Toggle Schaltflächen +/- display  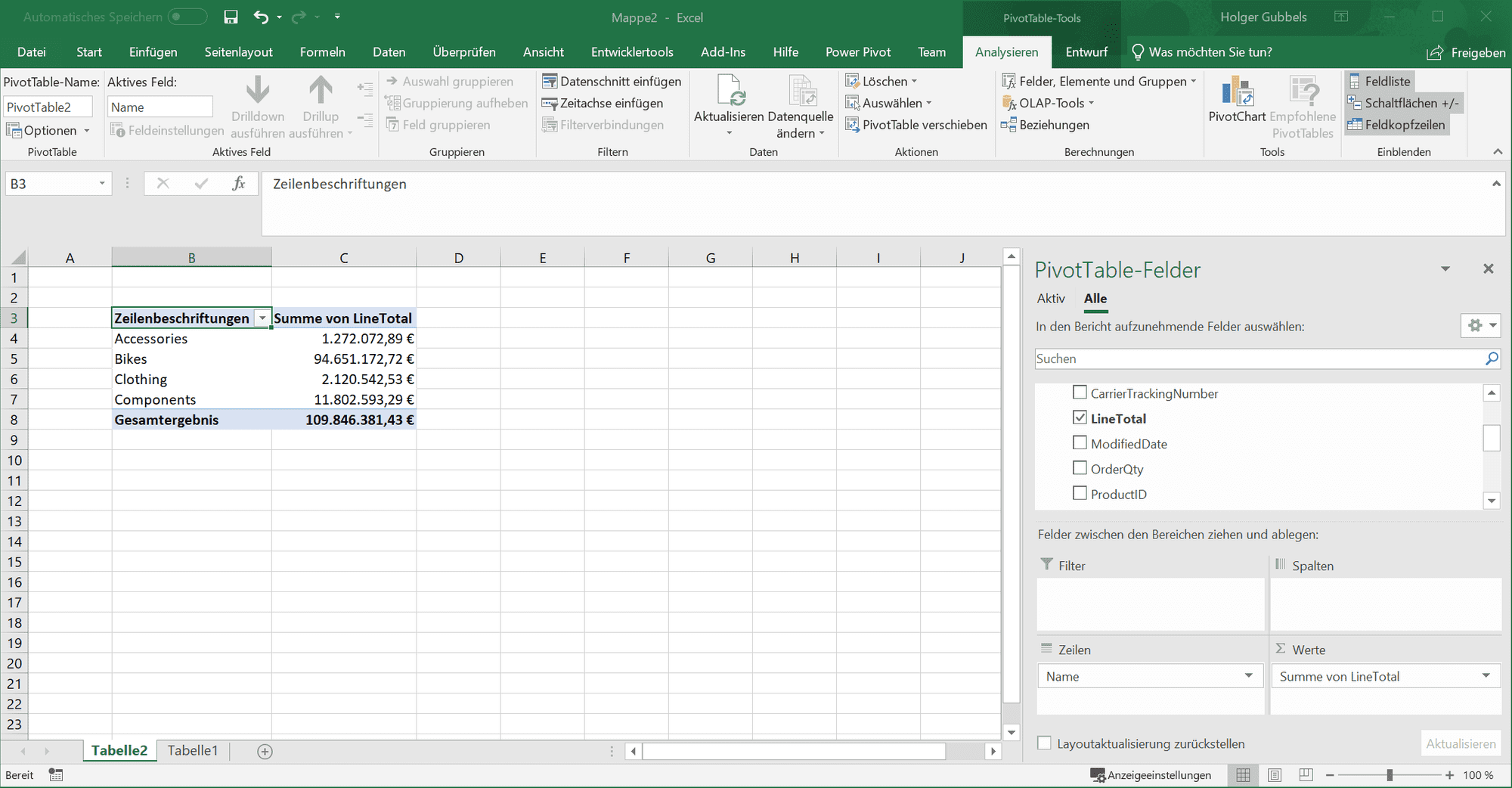(1403, 103)
